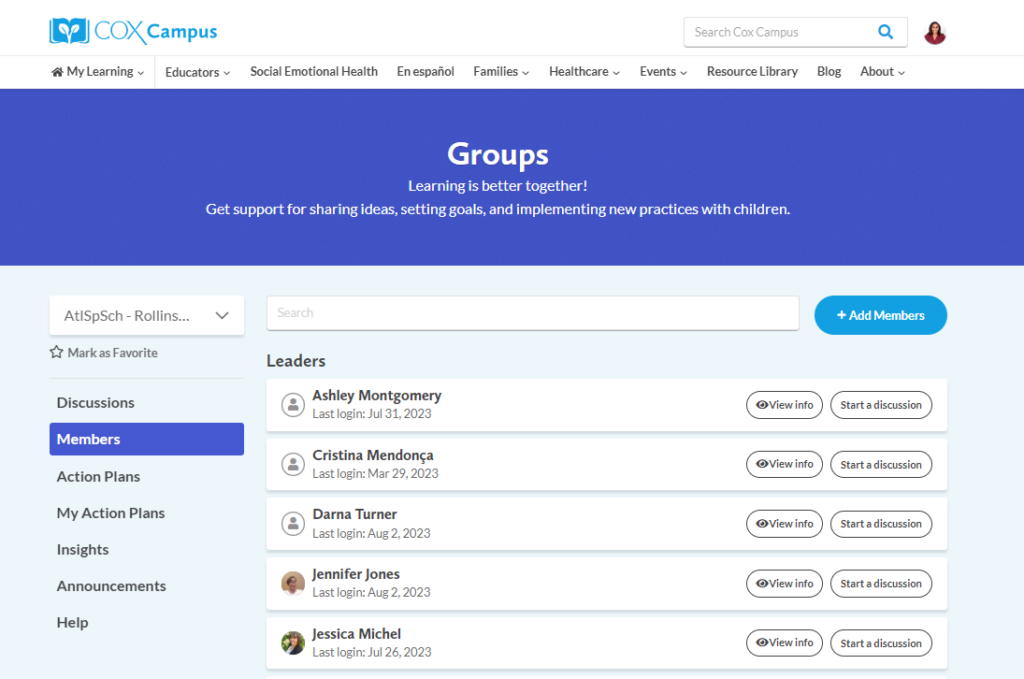The image size is (1024, 679).
Task: Open the user profile avatar menu
Action: coord(935,33)
